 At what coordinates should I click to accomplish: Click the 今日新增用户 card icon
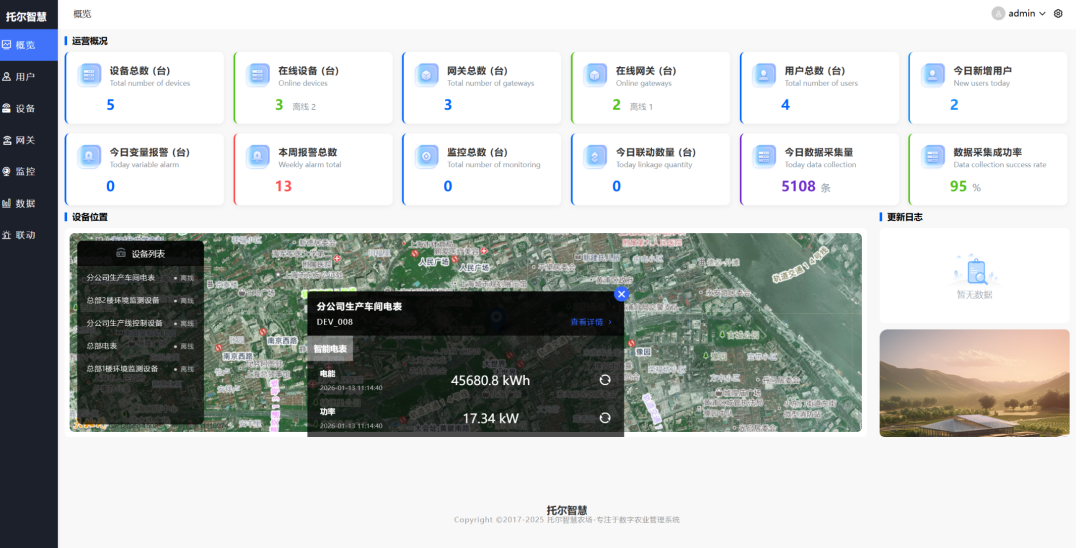tap(933, 74)
